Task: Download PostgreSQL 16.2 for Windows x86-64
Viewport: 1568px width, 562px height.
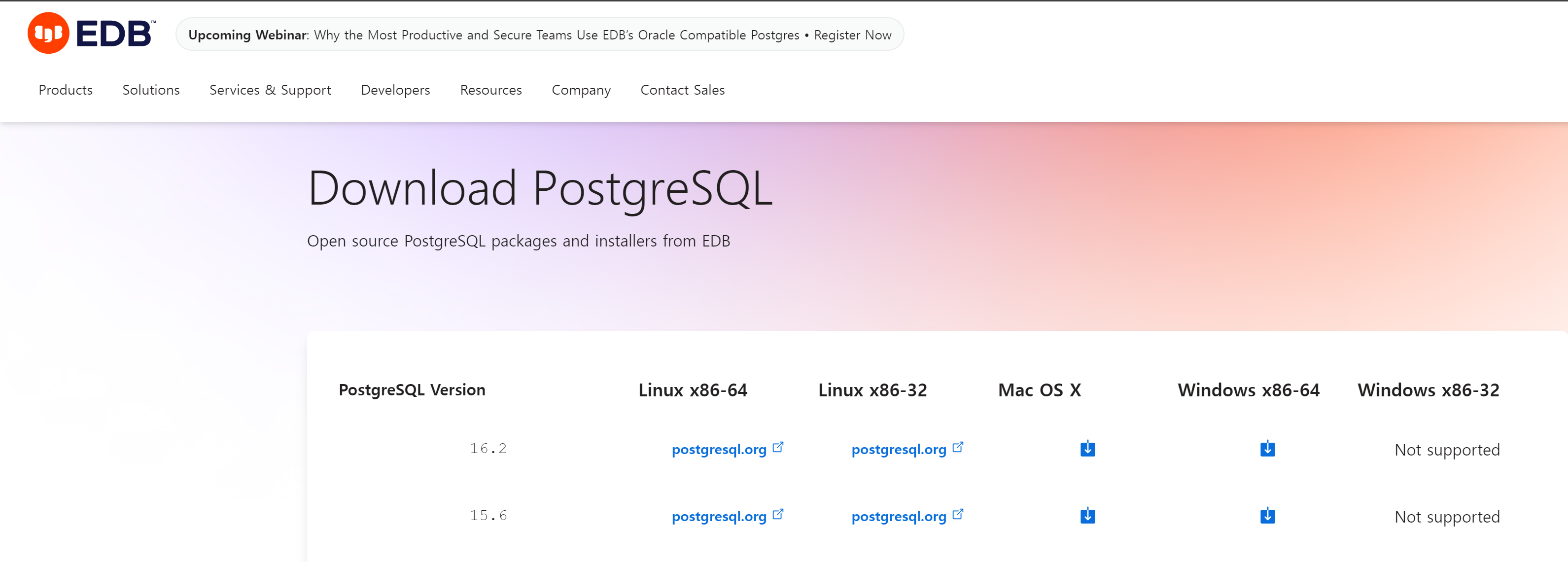Action: coord(1267,449)
